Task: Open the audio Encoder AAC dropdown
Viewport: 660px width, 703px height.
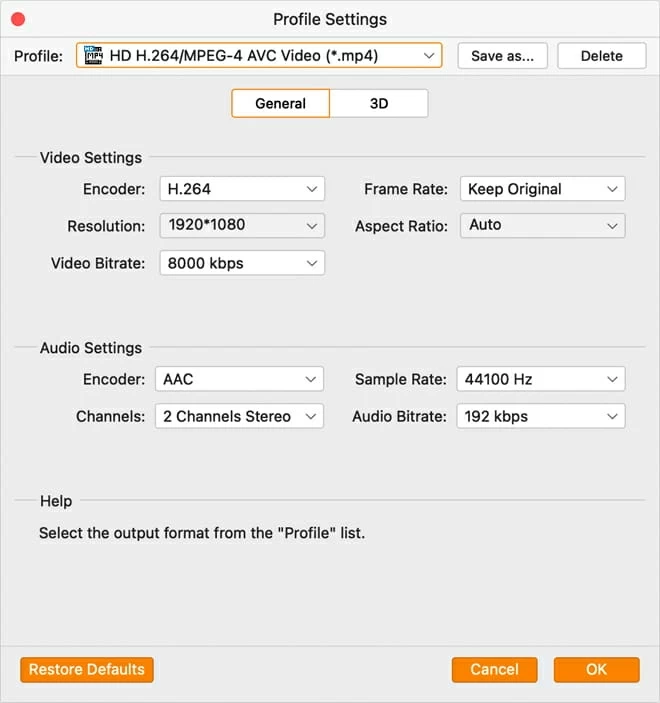Action: pyautogui.click(x=239, y=379)
